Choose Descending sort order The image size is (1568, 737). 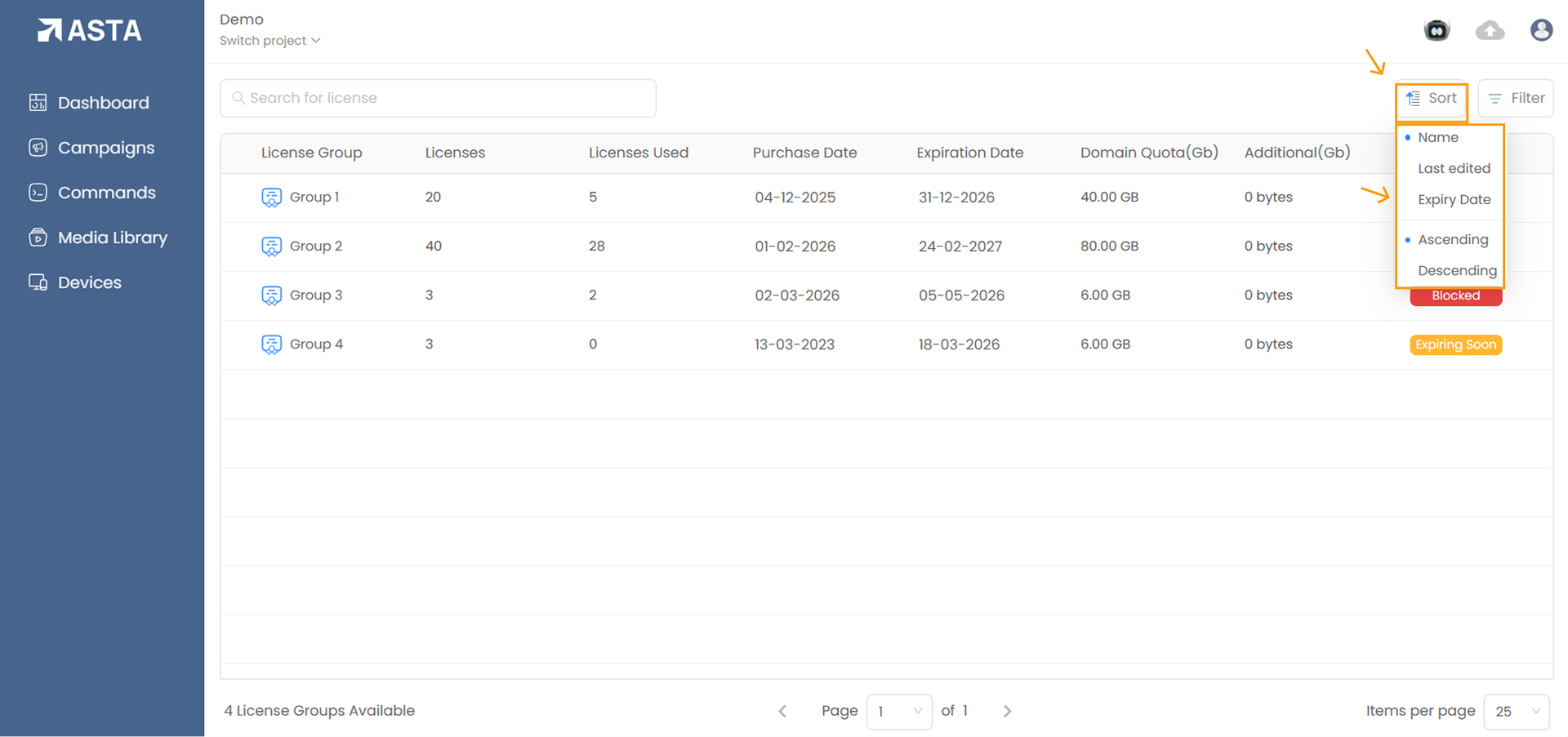click(x=1457, y=271)
